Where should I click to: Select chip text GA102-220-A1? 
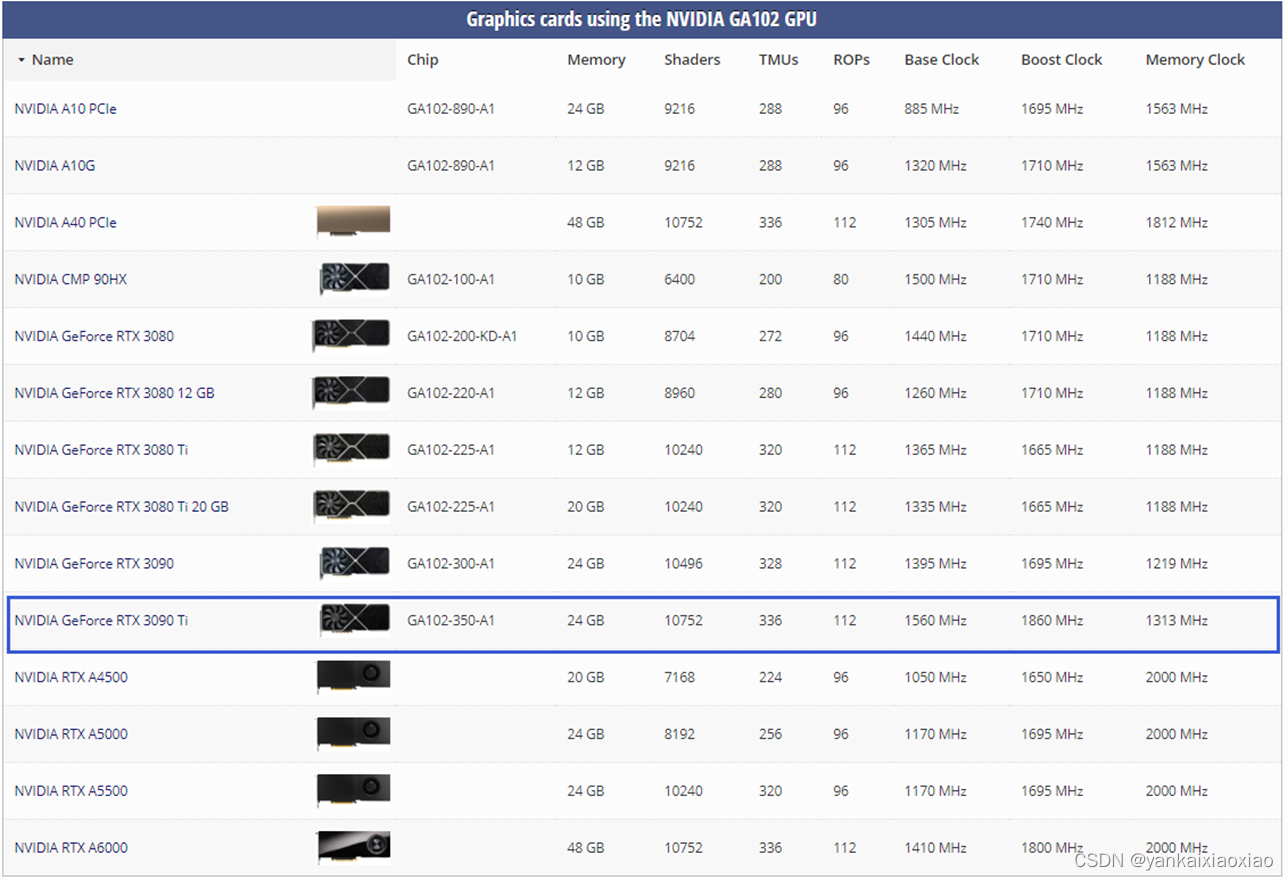(x=451, y=394)
